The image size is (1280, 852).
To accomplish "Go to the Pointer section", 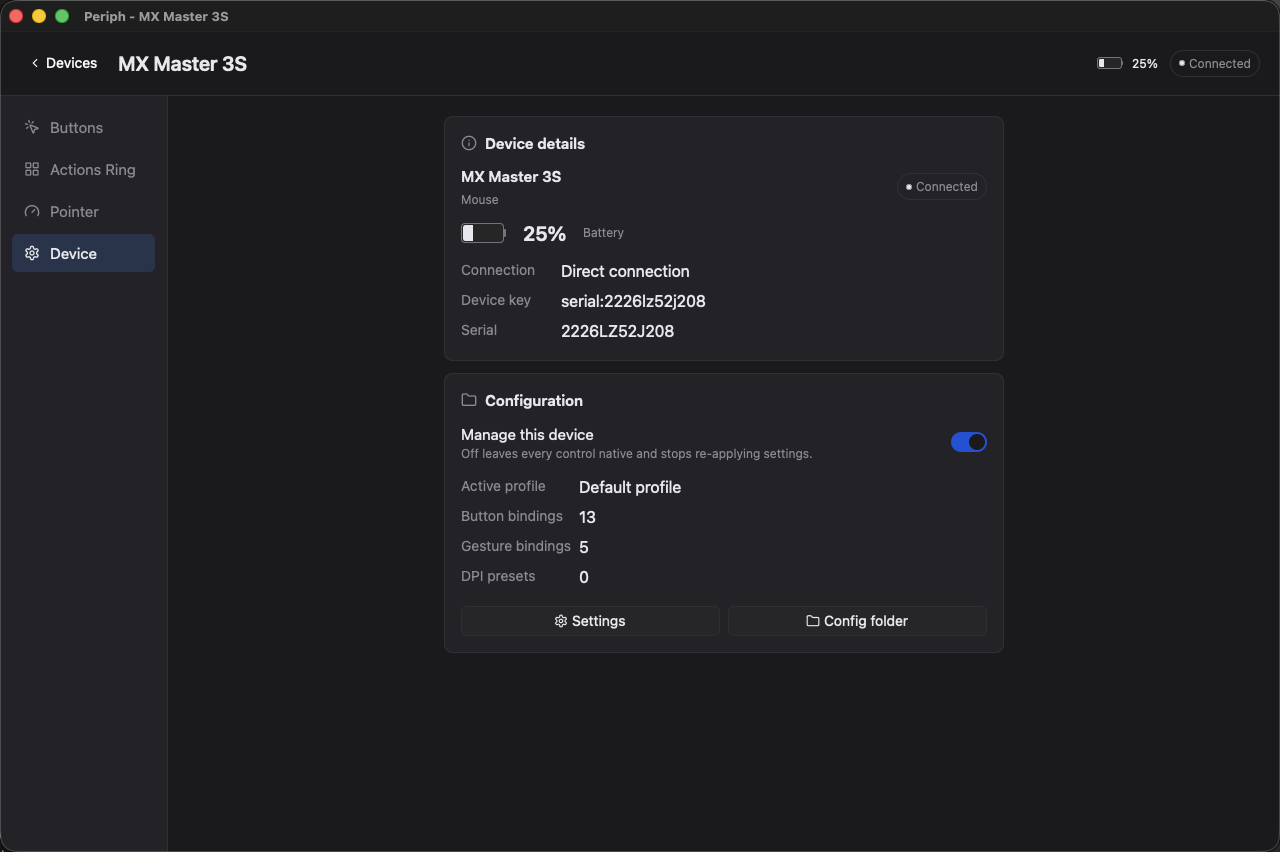I will click(83, 212).
